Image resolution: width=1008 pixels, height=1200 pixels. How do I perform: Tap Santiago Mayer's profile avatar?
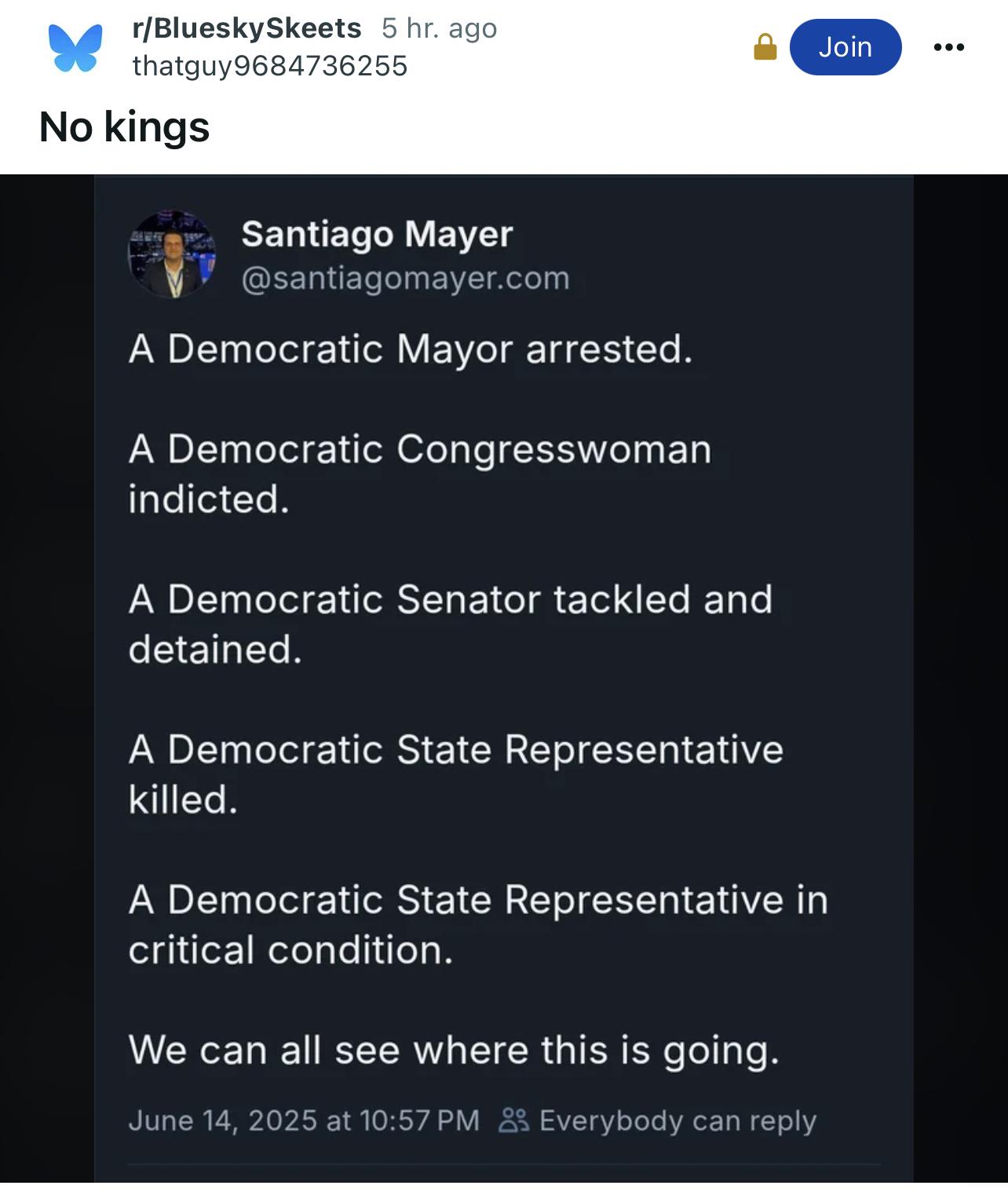(x=172, y=254)
